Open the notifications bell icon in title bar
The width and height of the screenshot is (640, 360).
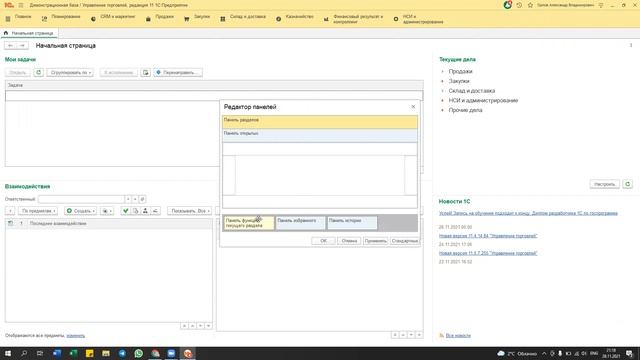pyautogui.click(x=507, y=5)
